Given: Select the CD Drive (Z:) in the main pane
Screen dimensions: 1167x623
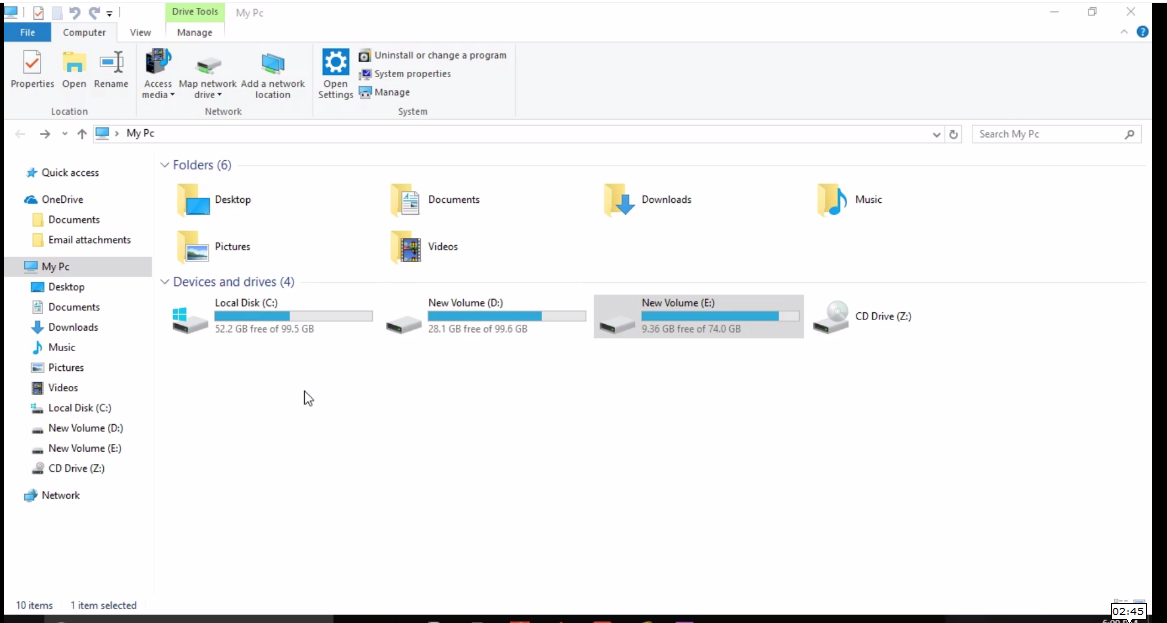Looking at the screenshot, I should tap(863, 316).
